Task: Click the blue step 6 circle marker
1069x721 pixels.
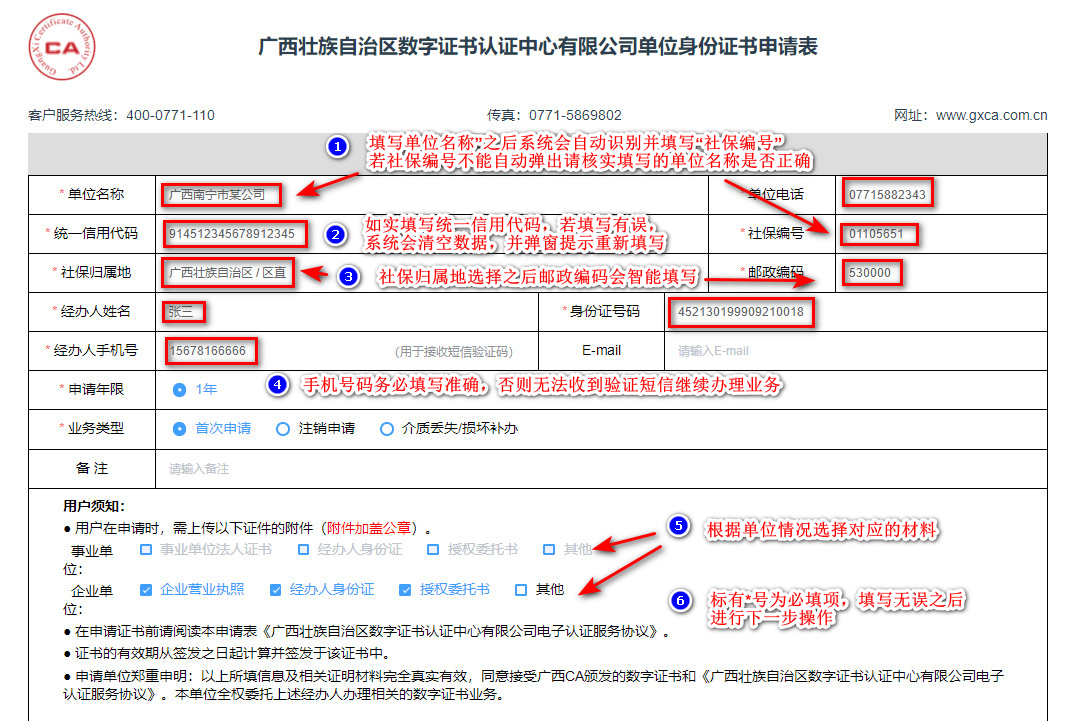Action: pos(680,600)
